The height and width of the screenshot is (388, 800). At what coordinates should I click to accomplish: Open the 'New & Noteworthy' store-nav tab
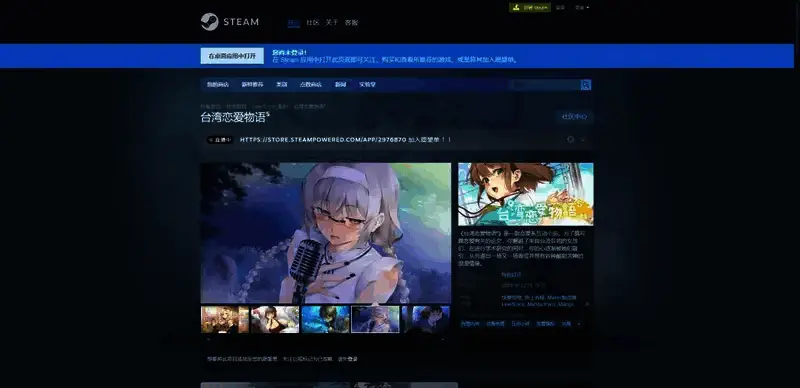[253, 85]
